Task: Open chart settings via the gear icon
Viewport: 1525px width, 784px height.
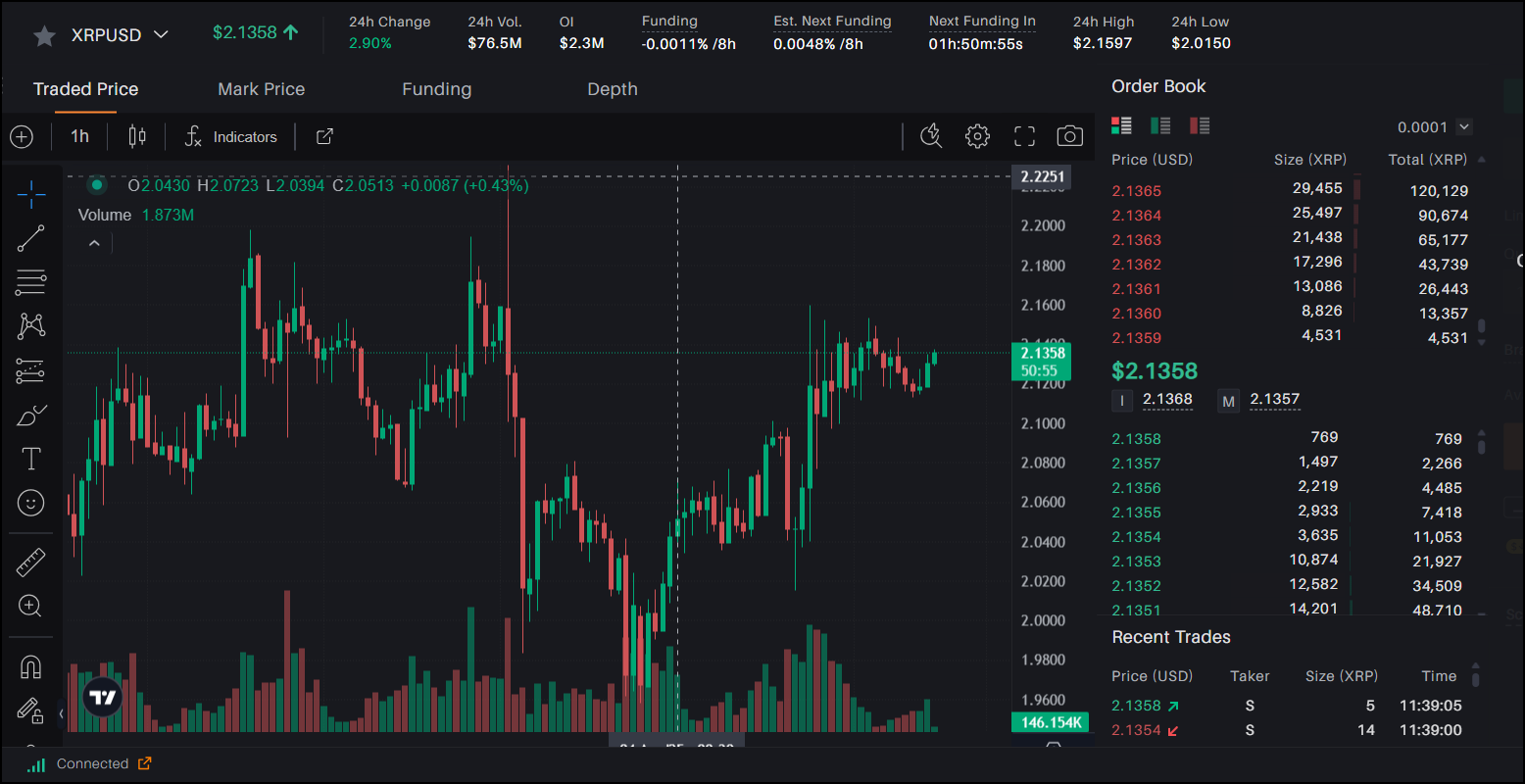Action: point(977,136)
